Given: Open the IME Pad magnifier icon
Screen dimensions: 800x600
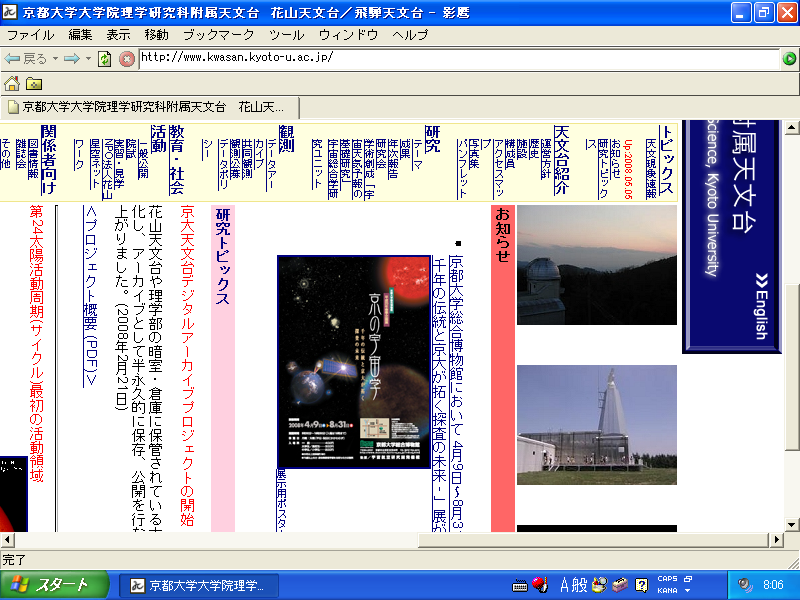Looking at the screenshot, I should (599, 585).
